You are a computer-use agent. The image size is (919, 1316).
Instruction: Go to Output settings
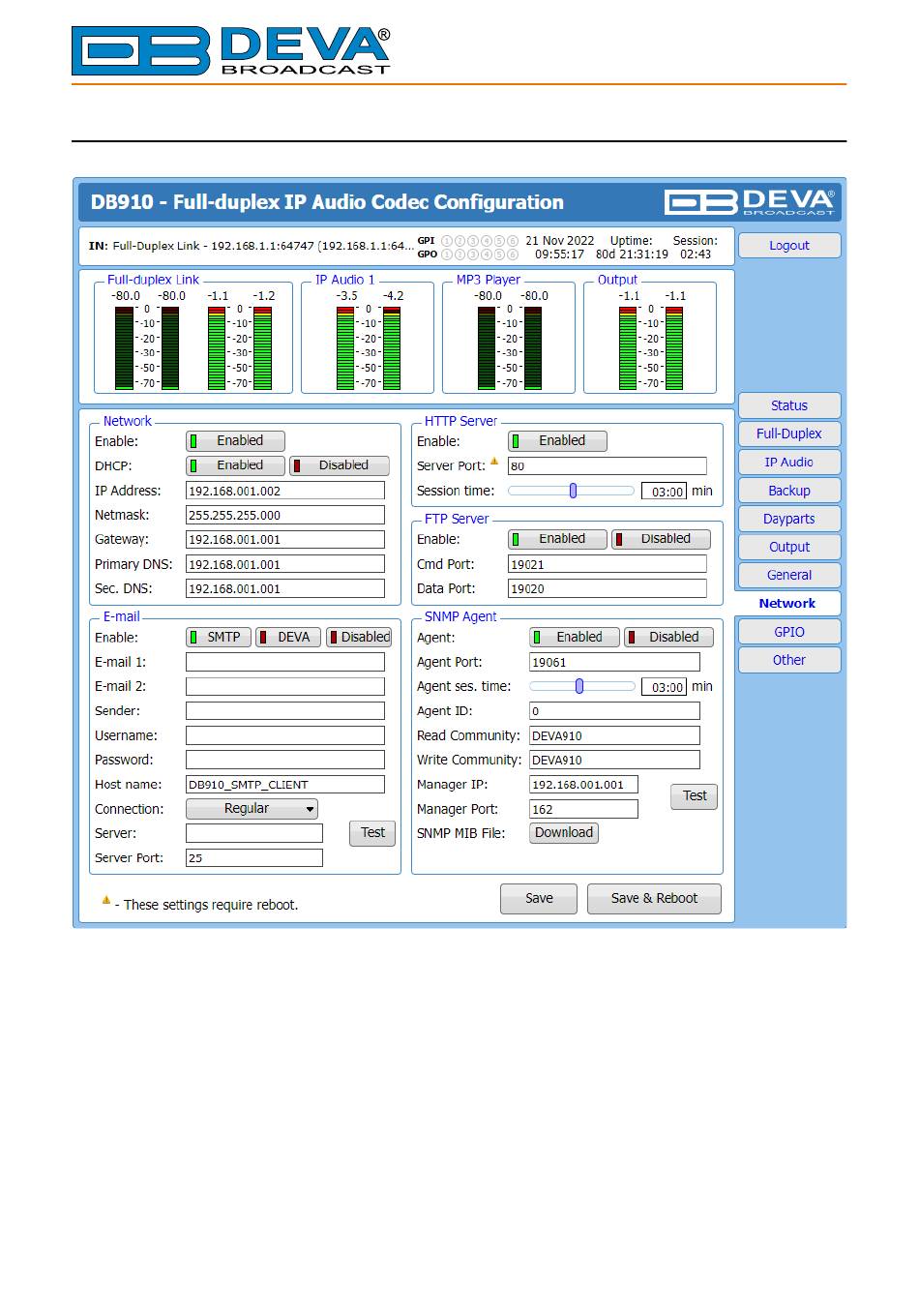point(789,547)
